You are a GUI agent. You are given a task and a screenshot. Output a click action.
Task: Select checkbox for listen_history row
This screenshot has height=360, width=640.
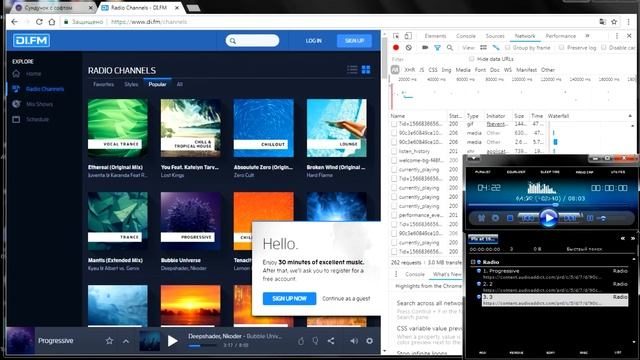coord(394,151)
